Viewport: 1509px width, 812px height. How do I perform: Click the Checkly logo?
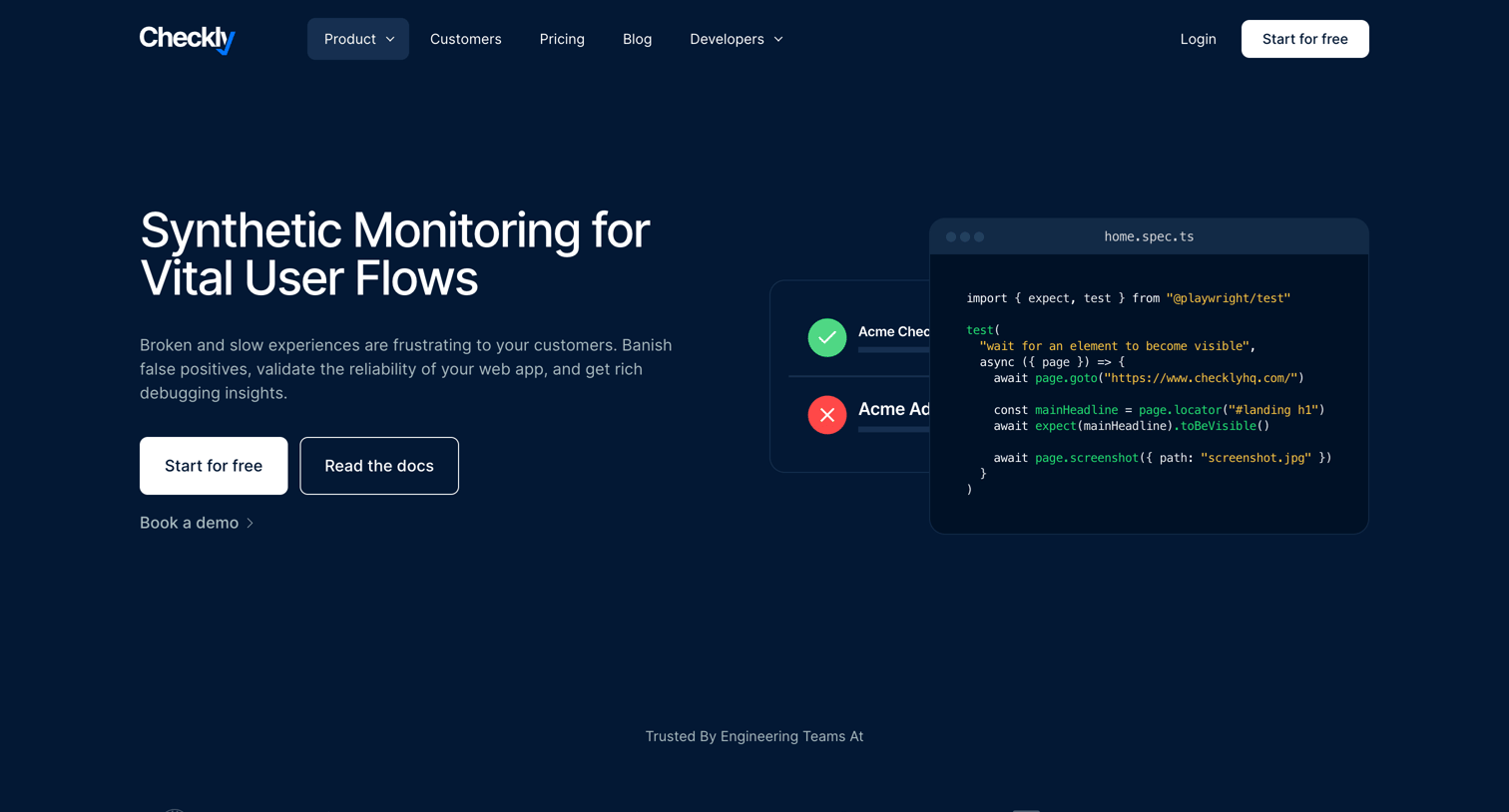click(x=188, y=39)
